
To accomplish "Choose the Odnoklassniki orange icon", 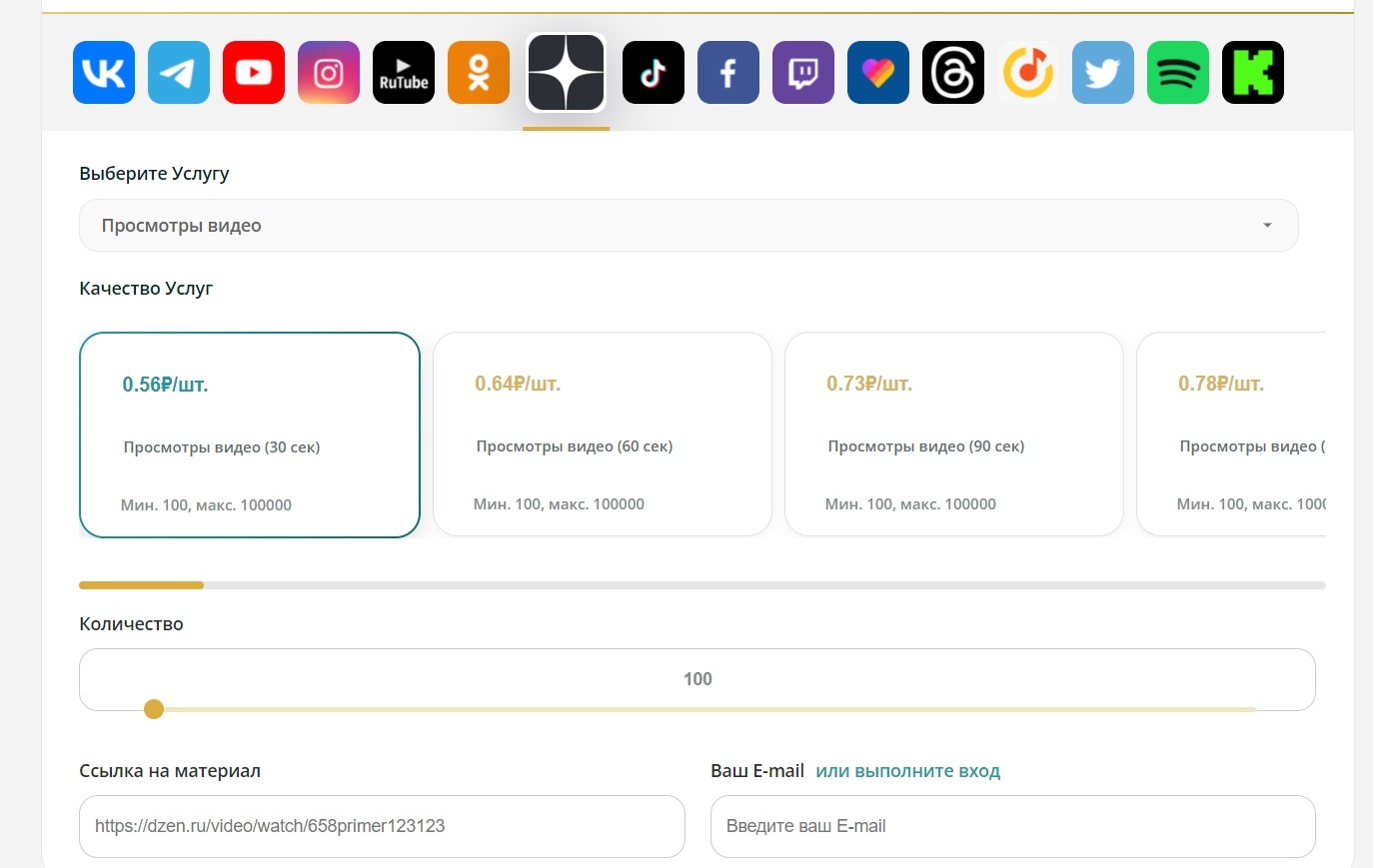I will coord(479,72).
